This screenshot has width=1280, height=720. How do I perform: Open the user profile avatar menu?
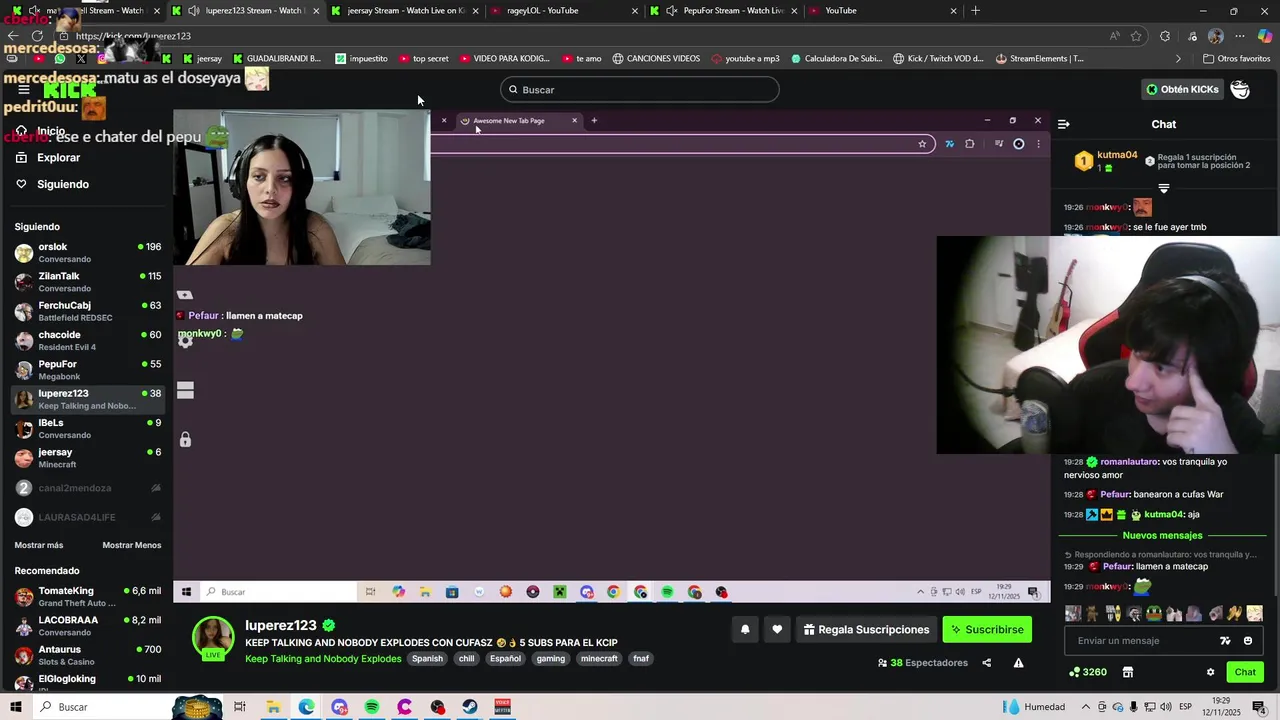pos(1240,89)
